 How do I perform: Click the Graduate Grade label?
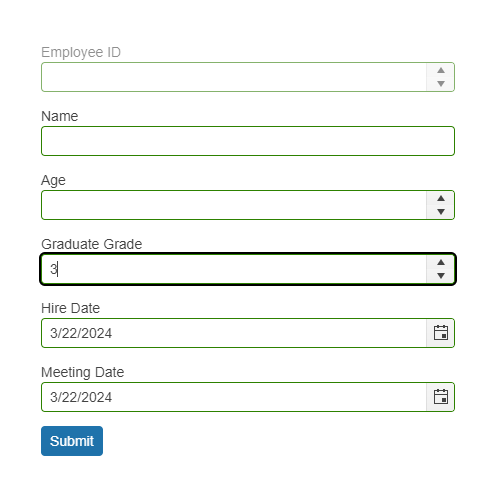point(92,244)
